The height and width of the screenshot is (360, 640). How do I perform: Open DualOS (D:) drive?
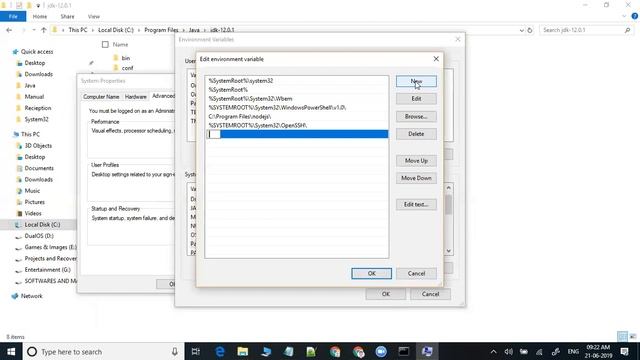pos(39,236)
